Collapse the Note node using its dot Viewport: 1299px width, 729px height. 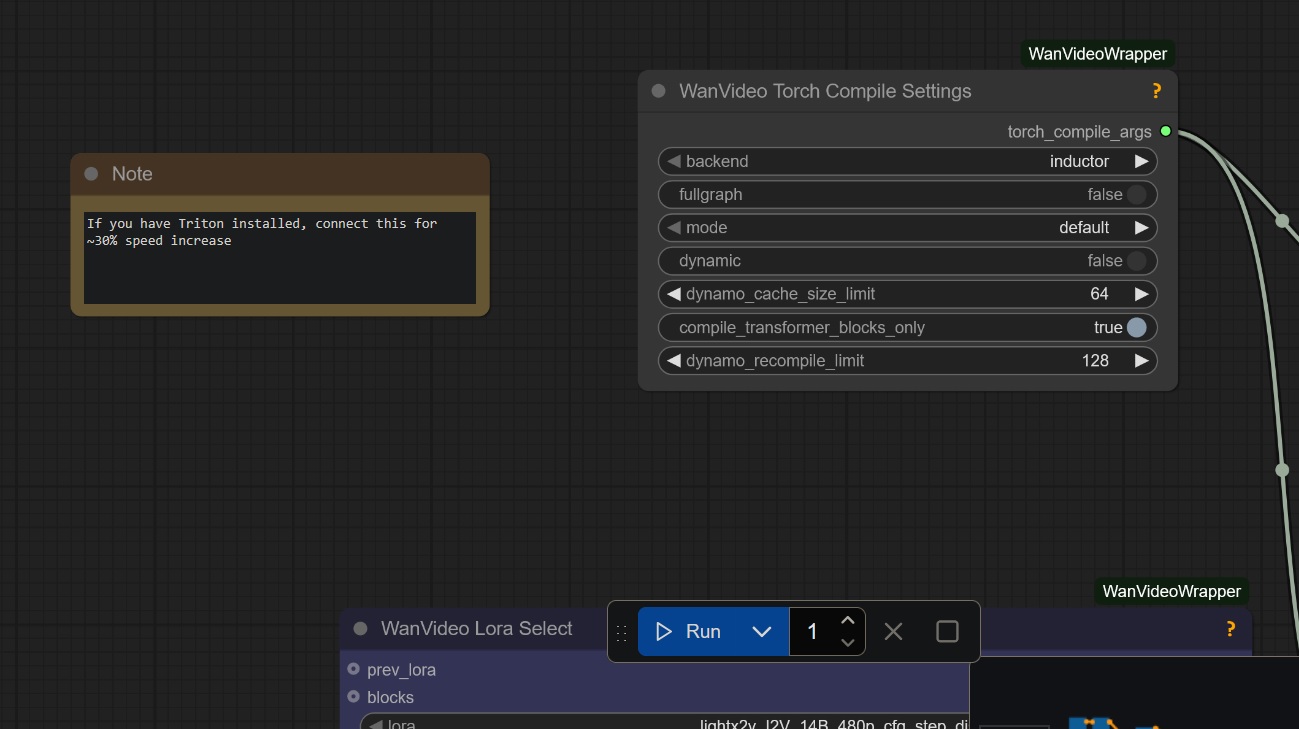91,174
